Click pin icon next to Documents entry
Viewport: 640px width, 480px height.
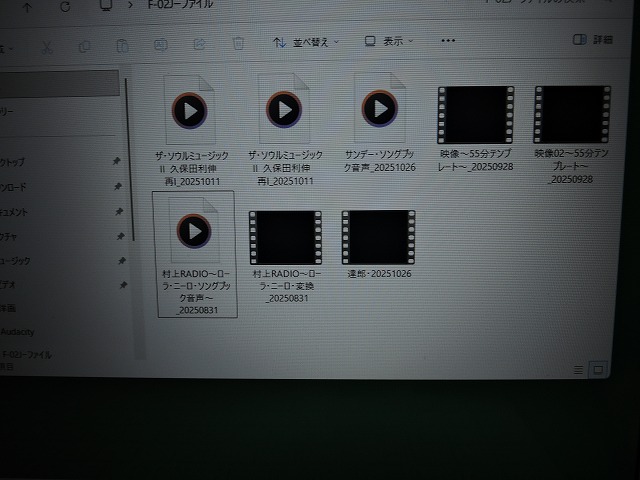coord(119,211)
